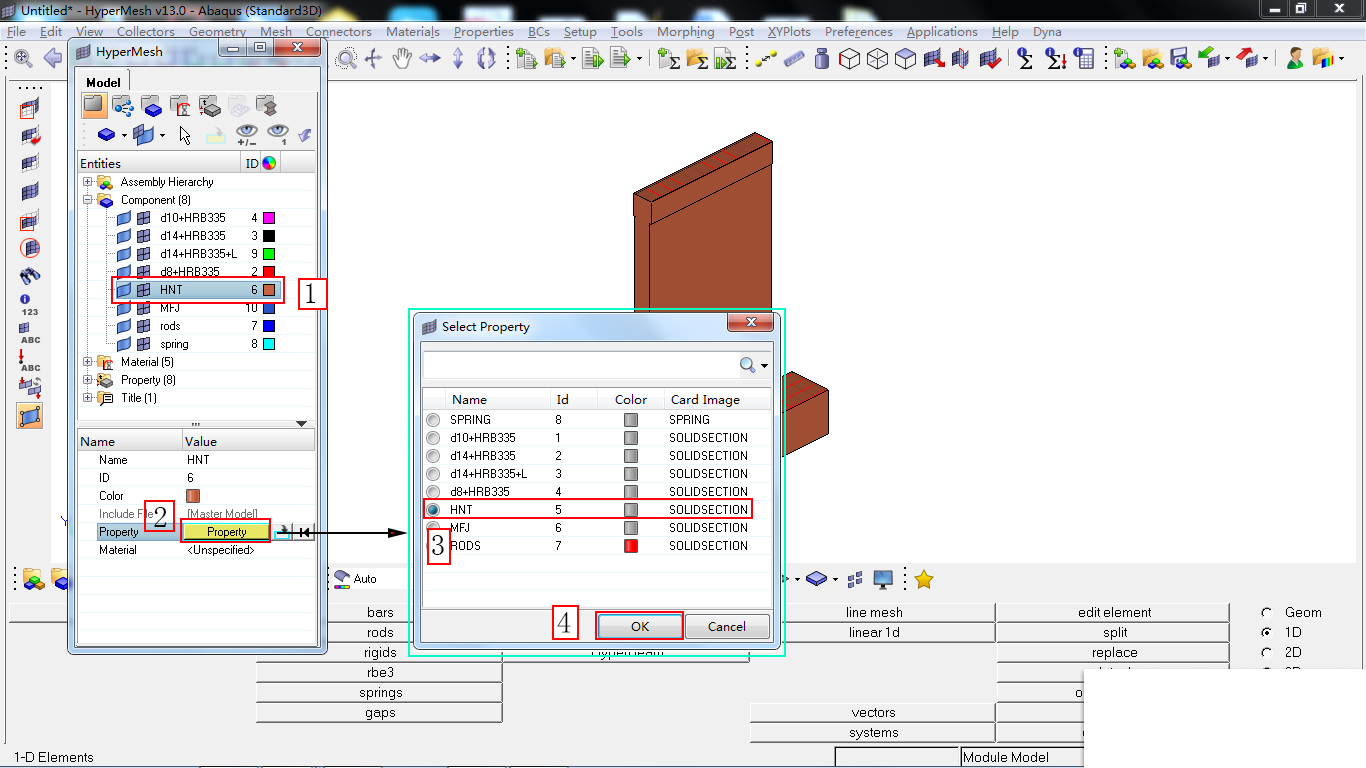Expand the Property (8) tree node

(88, 380)
